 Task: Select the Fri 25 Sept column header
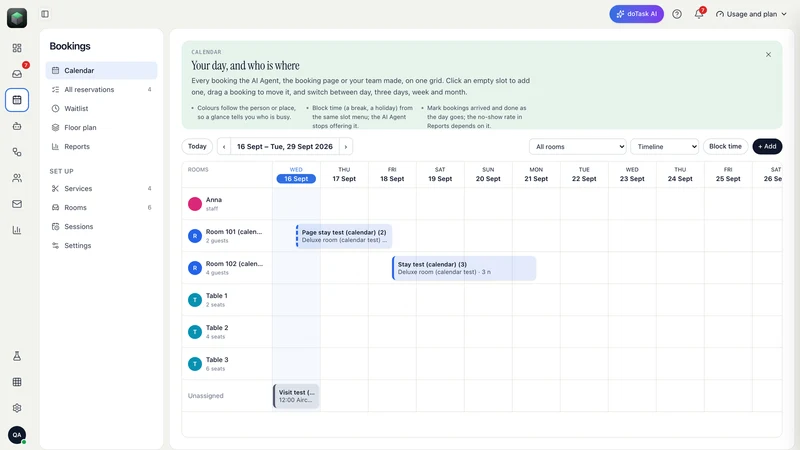coord(728,174)
